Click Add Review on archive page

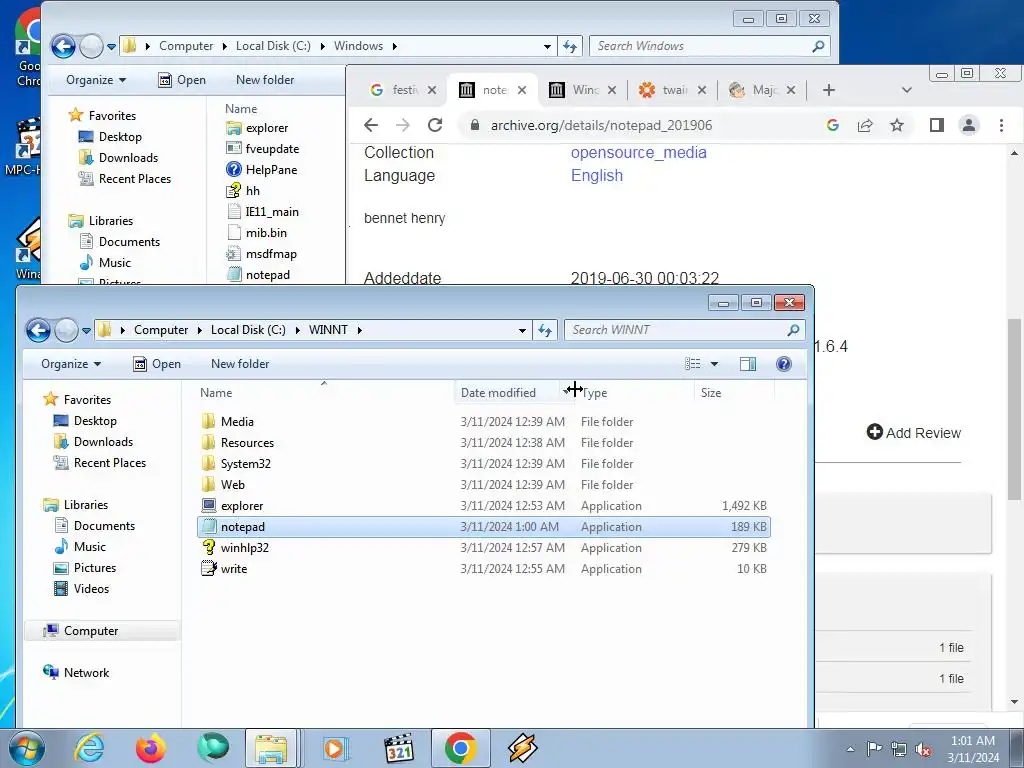(914, 432)
